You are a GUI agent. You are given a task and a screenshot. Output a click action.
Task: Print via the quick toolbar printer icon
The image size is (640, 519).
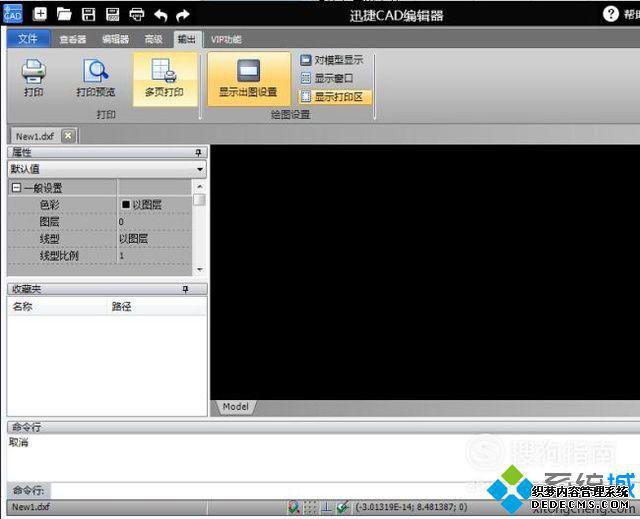(137, 15)
